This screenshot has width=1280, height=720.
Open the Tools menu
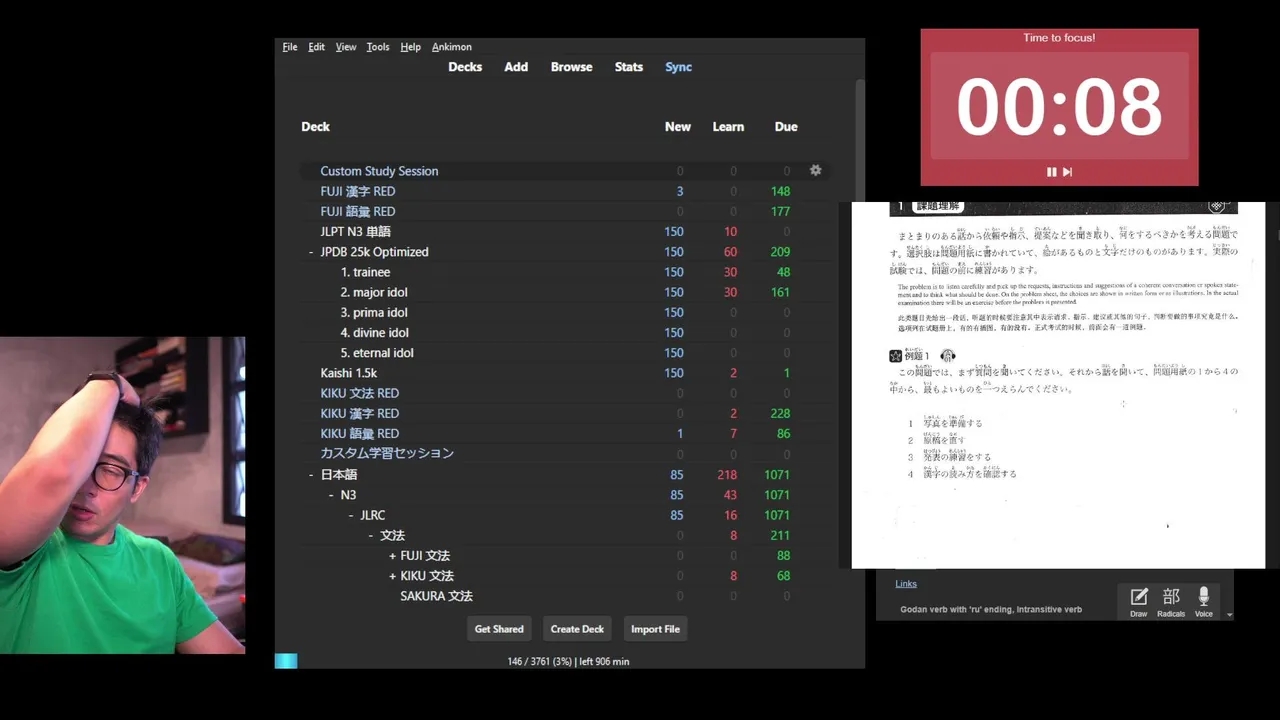tap(378, 47)
